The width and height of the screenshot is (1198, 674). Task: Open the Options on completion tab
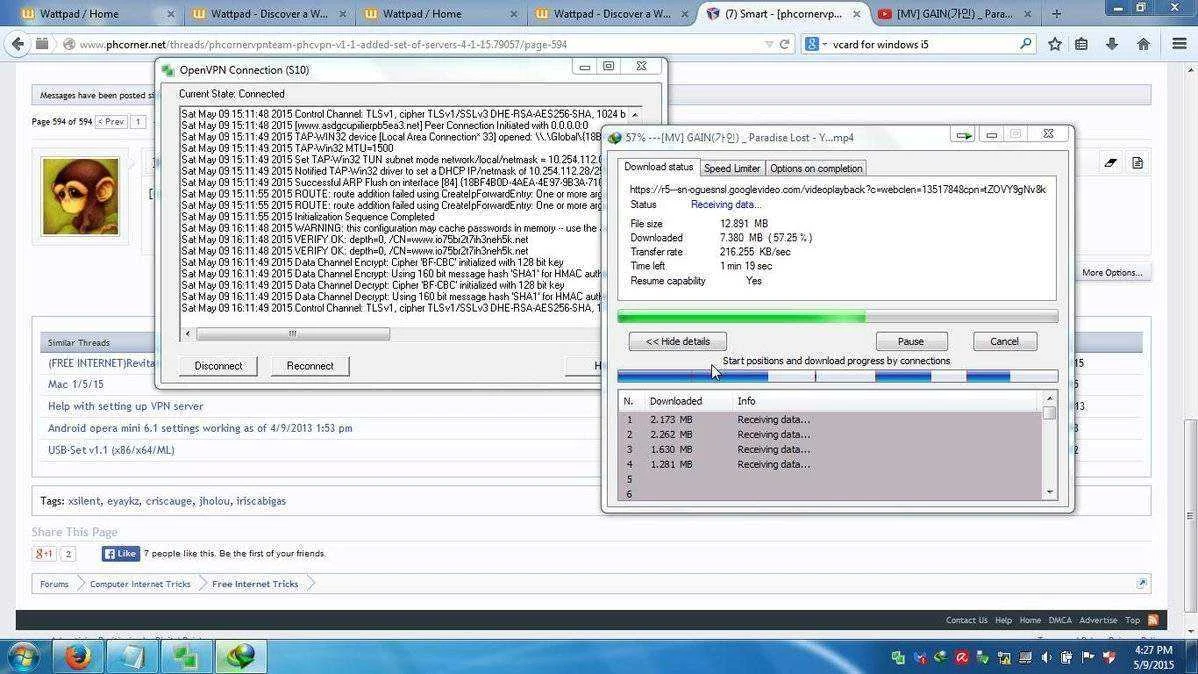[816, 168]
